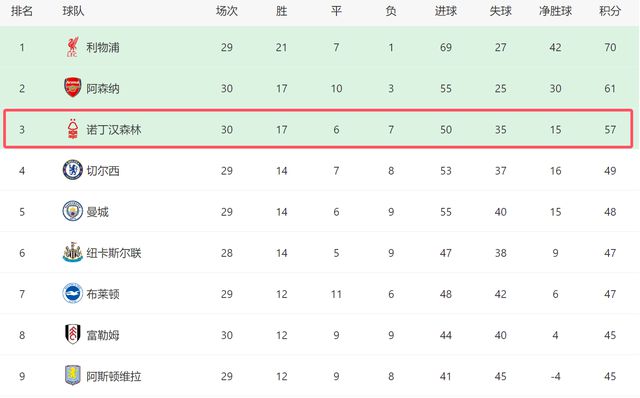Click the Liverpool club crest icon

73,47
